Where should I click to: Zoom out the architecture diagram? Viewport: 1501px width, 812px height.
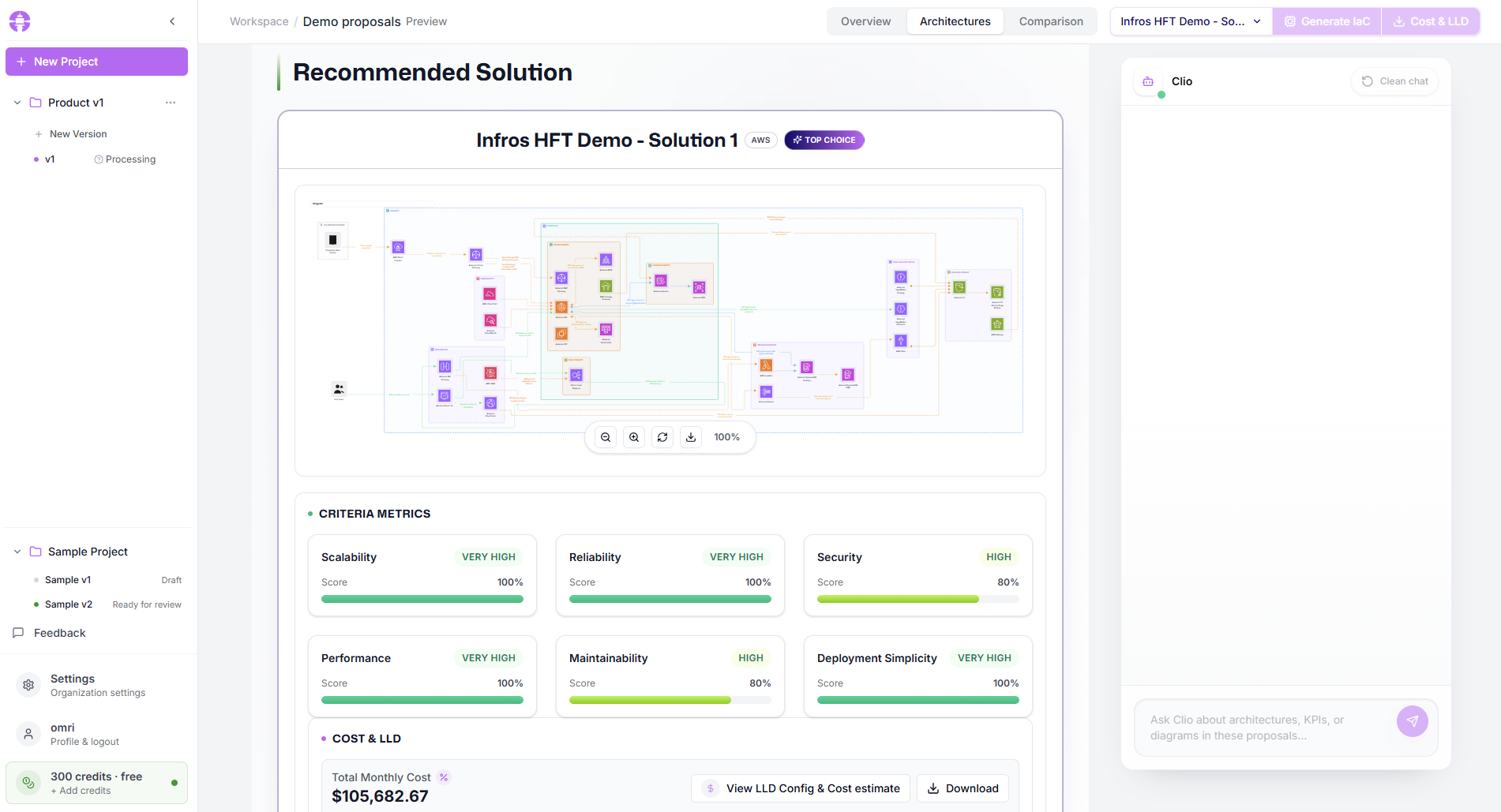[606, 437]
